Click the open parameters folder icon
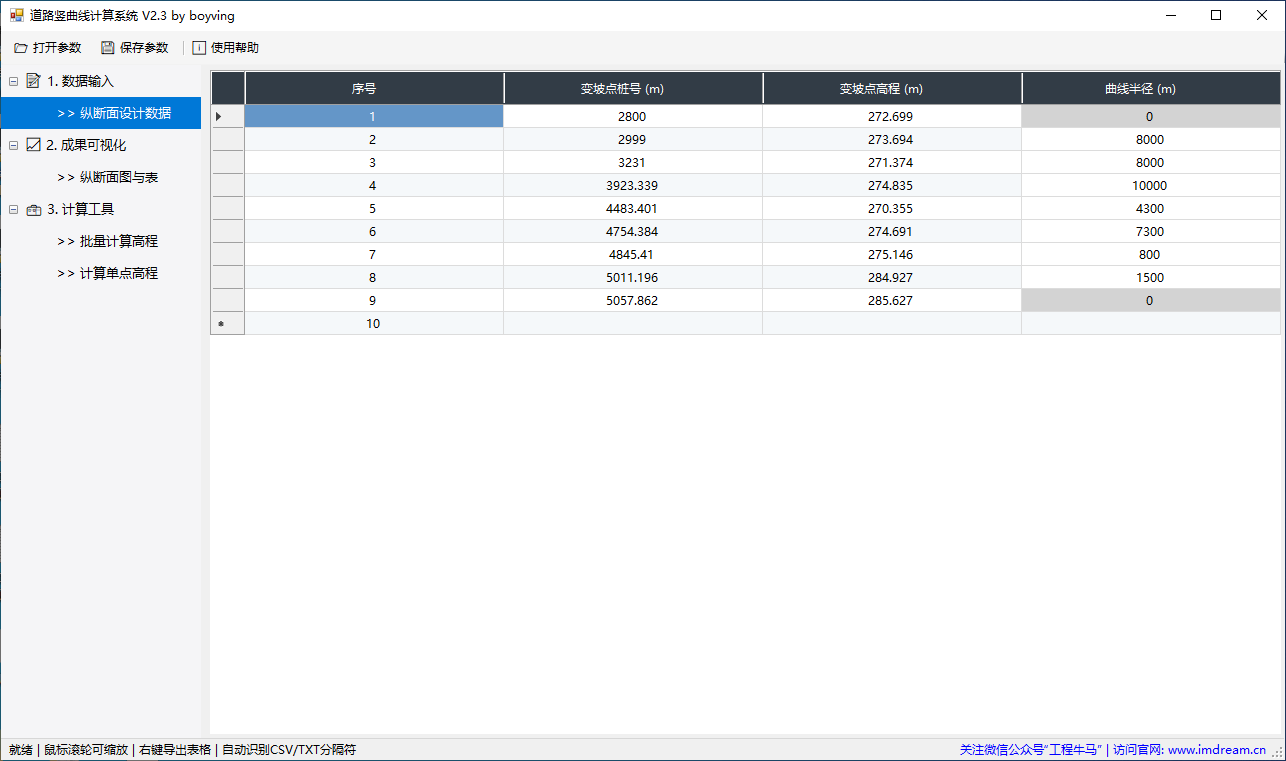1286x761 pixels. (20, 48)
